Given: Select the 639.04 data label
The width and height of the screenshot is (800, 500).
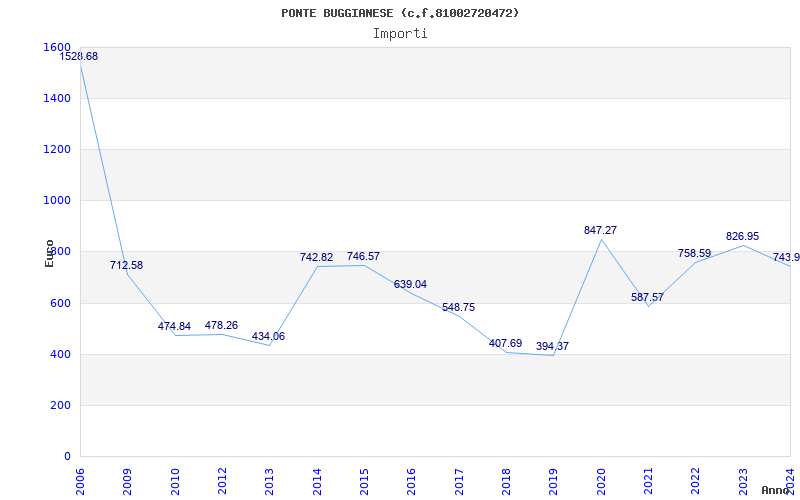Looking at the screenshot, I should pos(410,284).
